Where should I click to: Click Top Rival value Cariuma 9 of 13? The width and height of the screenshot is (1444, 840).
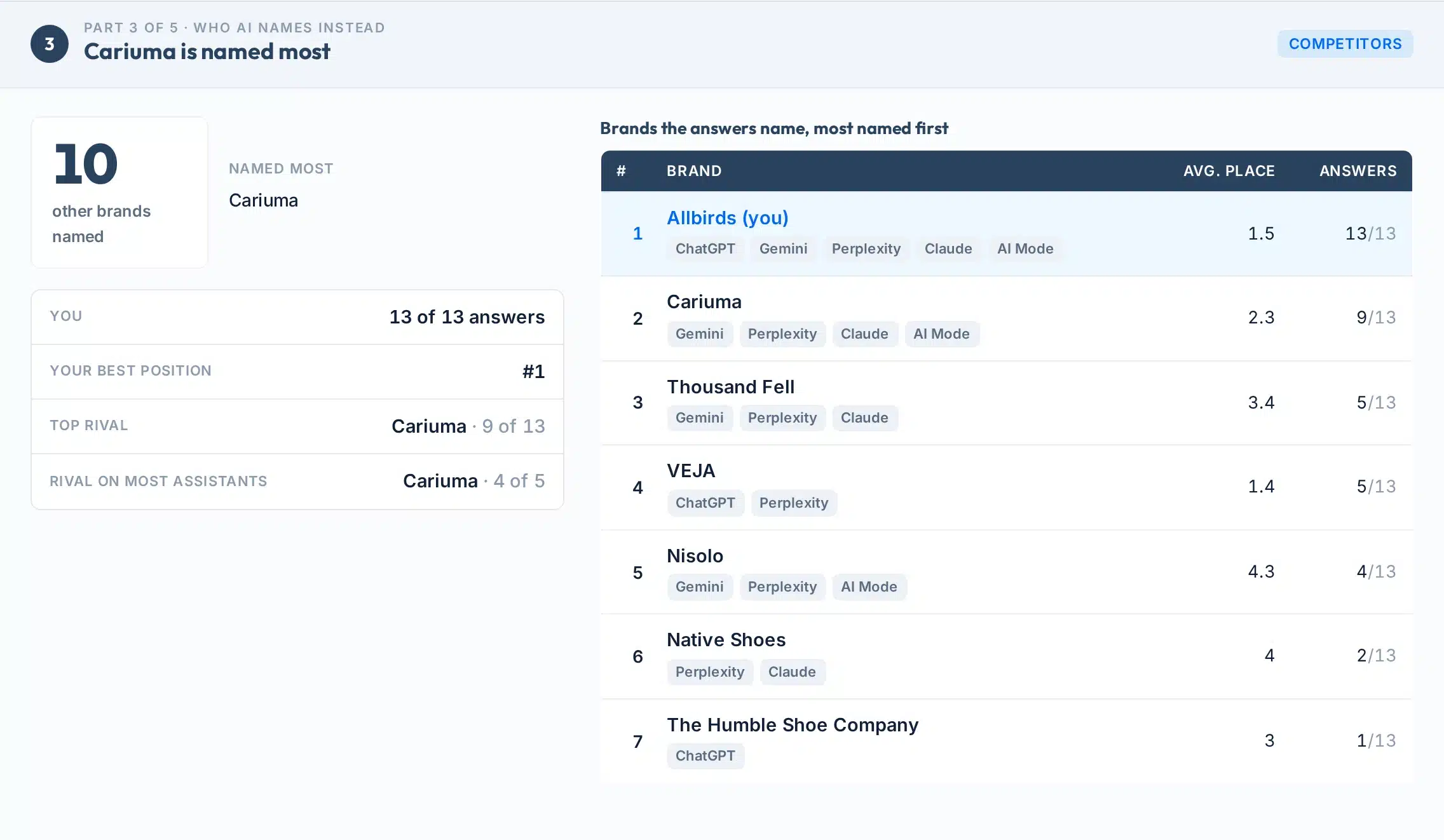468,426
